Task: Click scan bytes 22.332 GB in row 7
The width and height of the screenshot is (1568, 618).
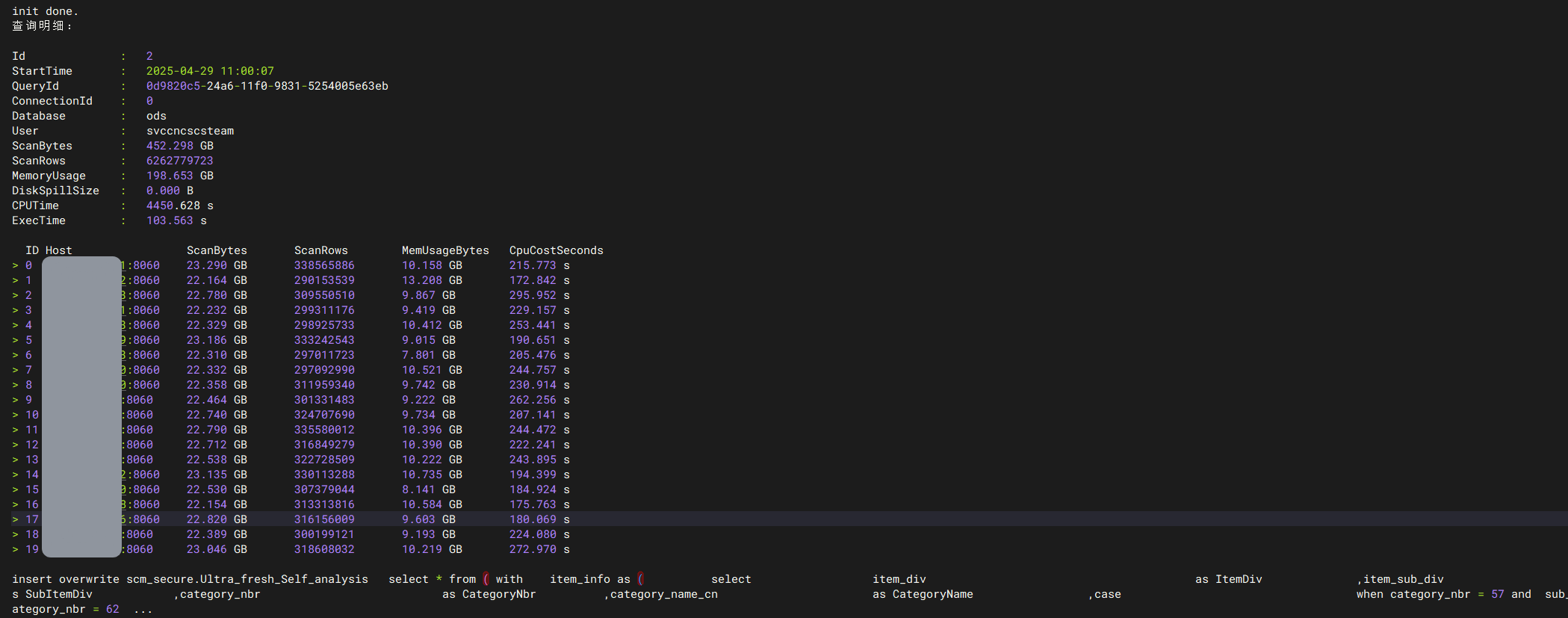Action: point(217,370)
